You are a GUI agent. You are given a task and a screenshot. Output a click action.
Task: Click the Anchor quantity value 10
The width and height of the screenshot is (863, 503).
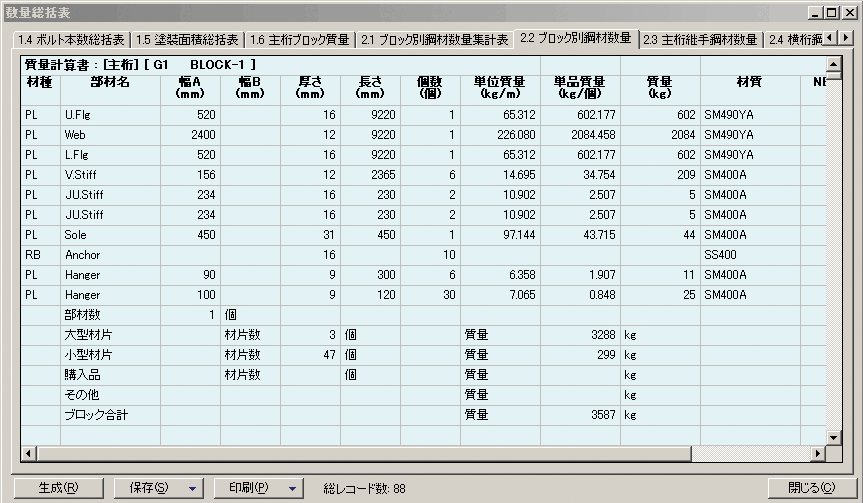click(x=430, y=255)
